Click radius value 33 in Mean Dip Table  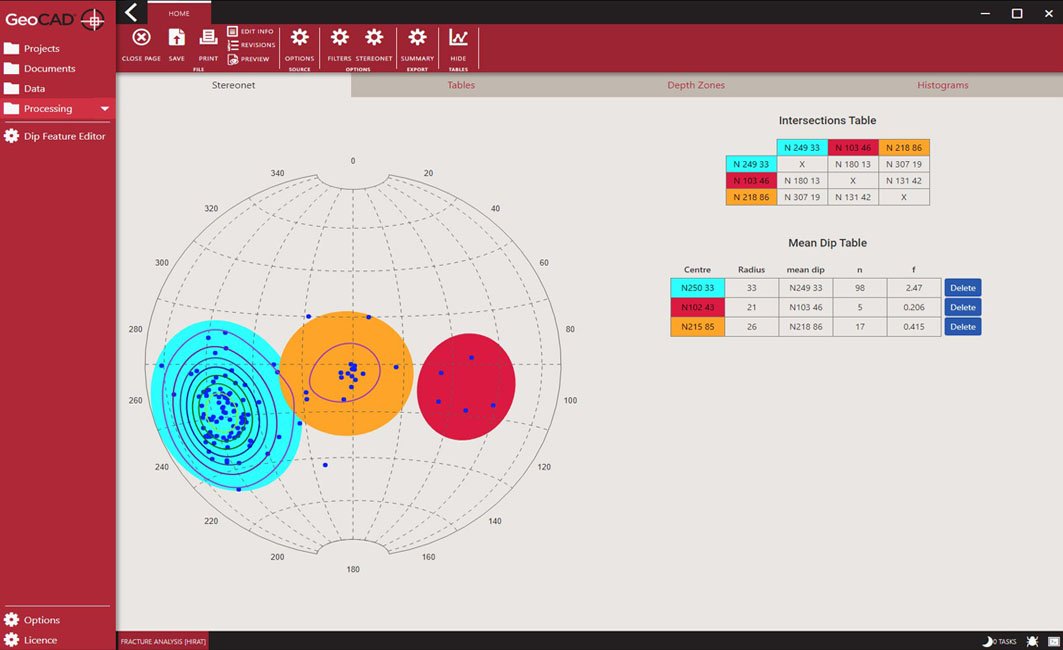[751, 287]
